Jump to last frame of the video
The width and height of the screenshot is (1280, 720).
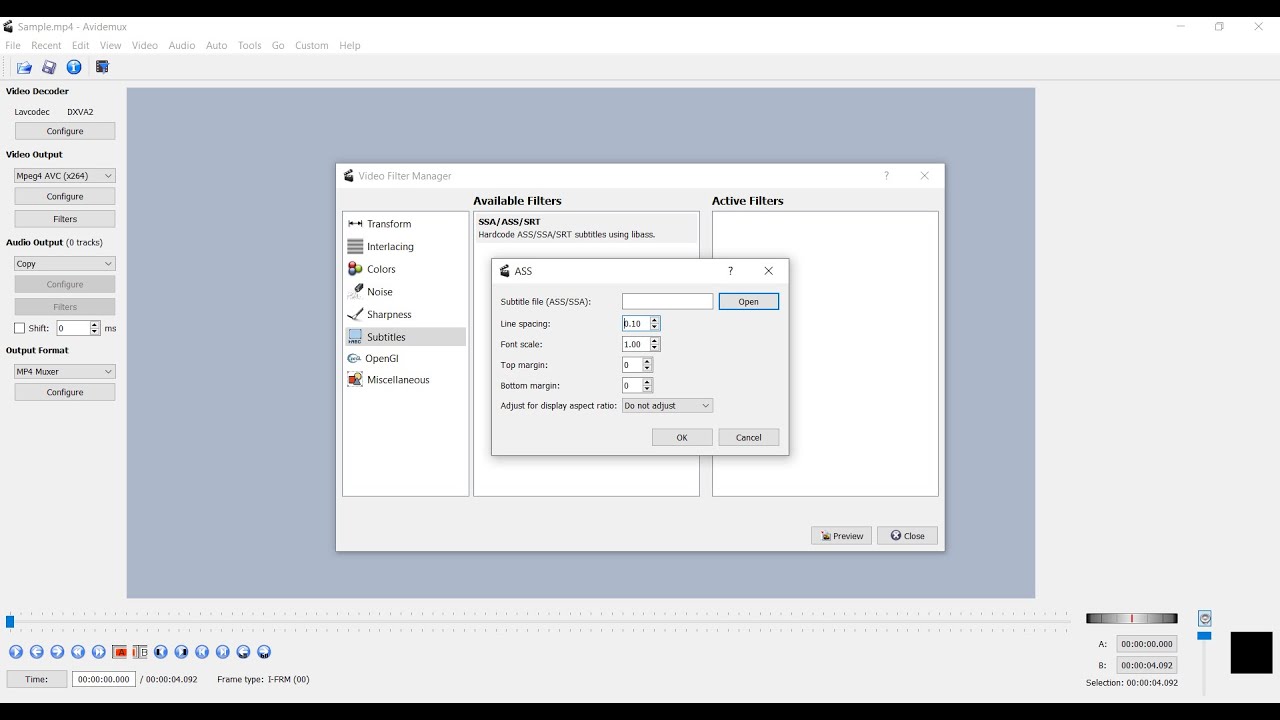point(223,652)
